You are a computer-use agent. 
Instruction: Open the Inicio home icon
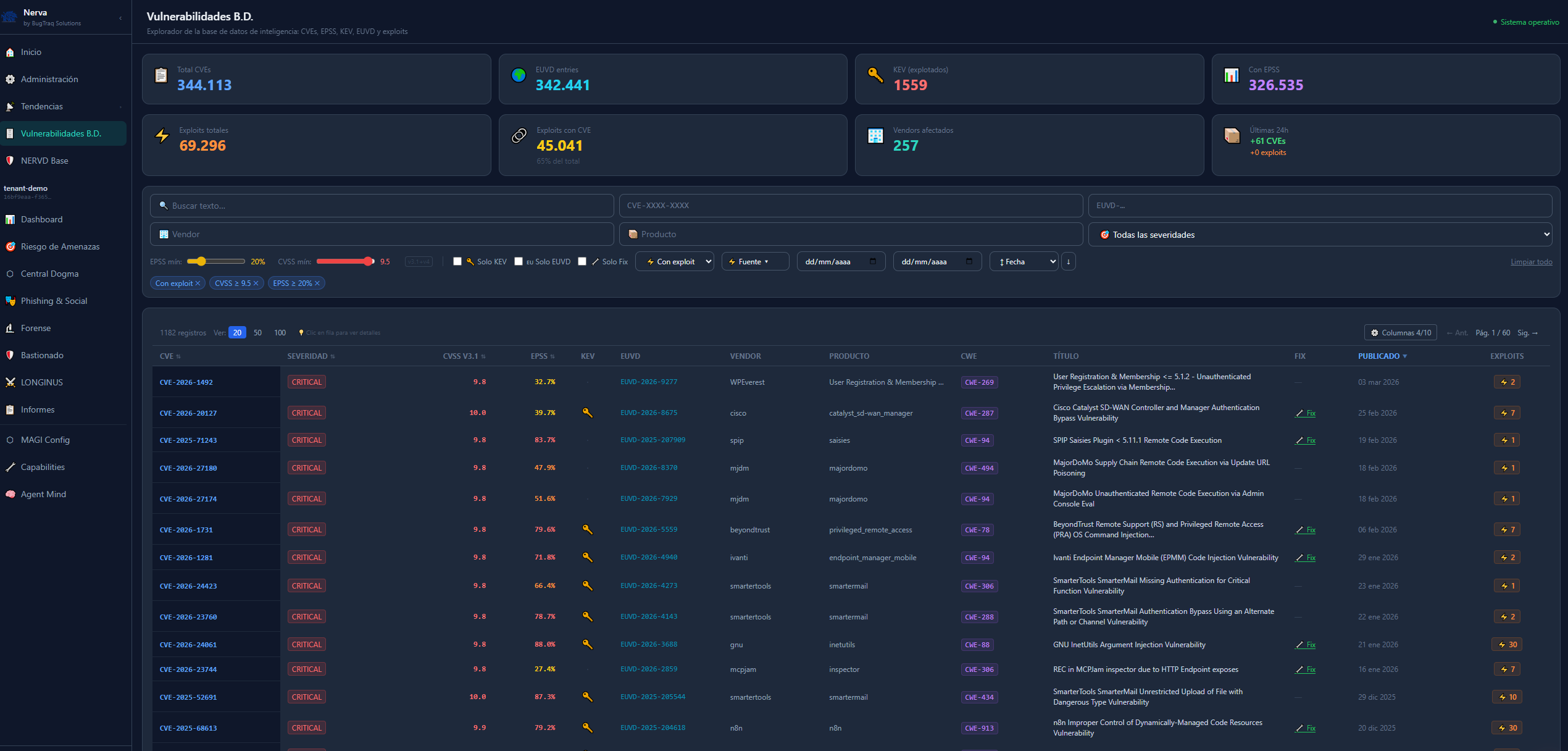point(10,52)
